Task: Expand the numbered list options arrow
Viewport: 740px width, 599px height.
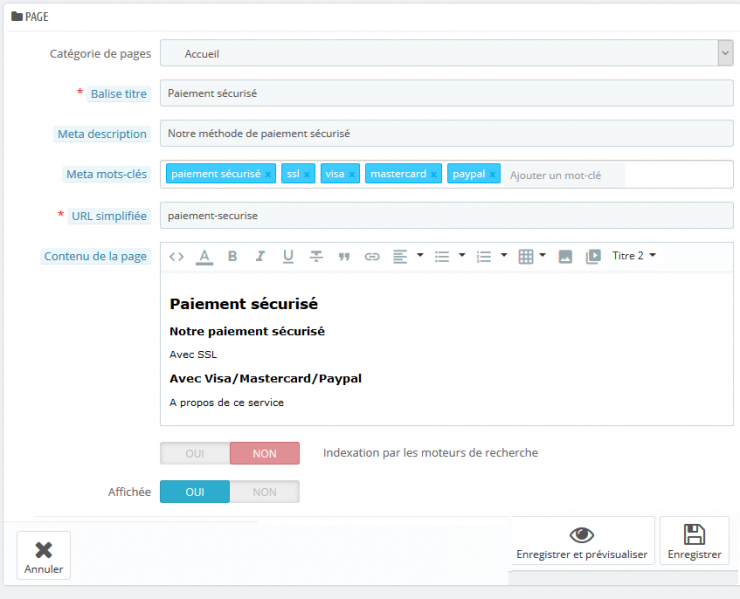Action: (504, 255)
